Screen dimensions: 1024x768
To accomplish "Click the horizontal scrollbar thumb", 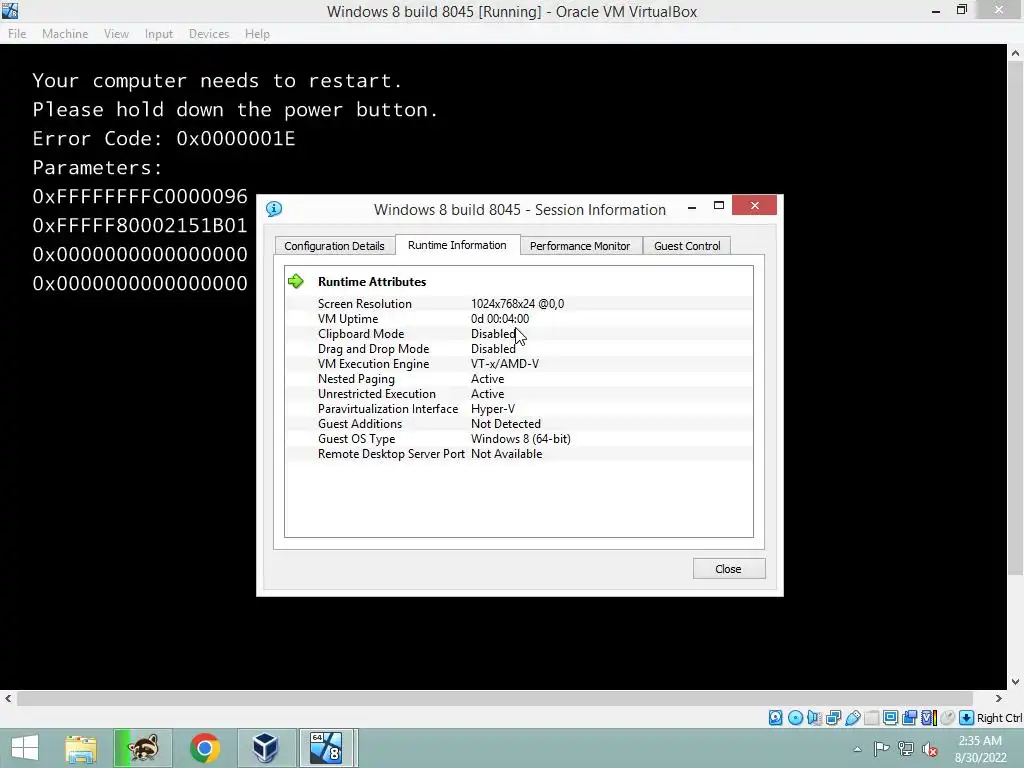I will pyautogui.click(x=495, y=699).
